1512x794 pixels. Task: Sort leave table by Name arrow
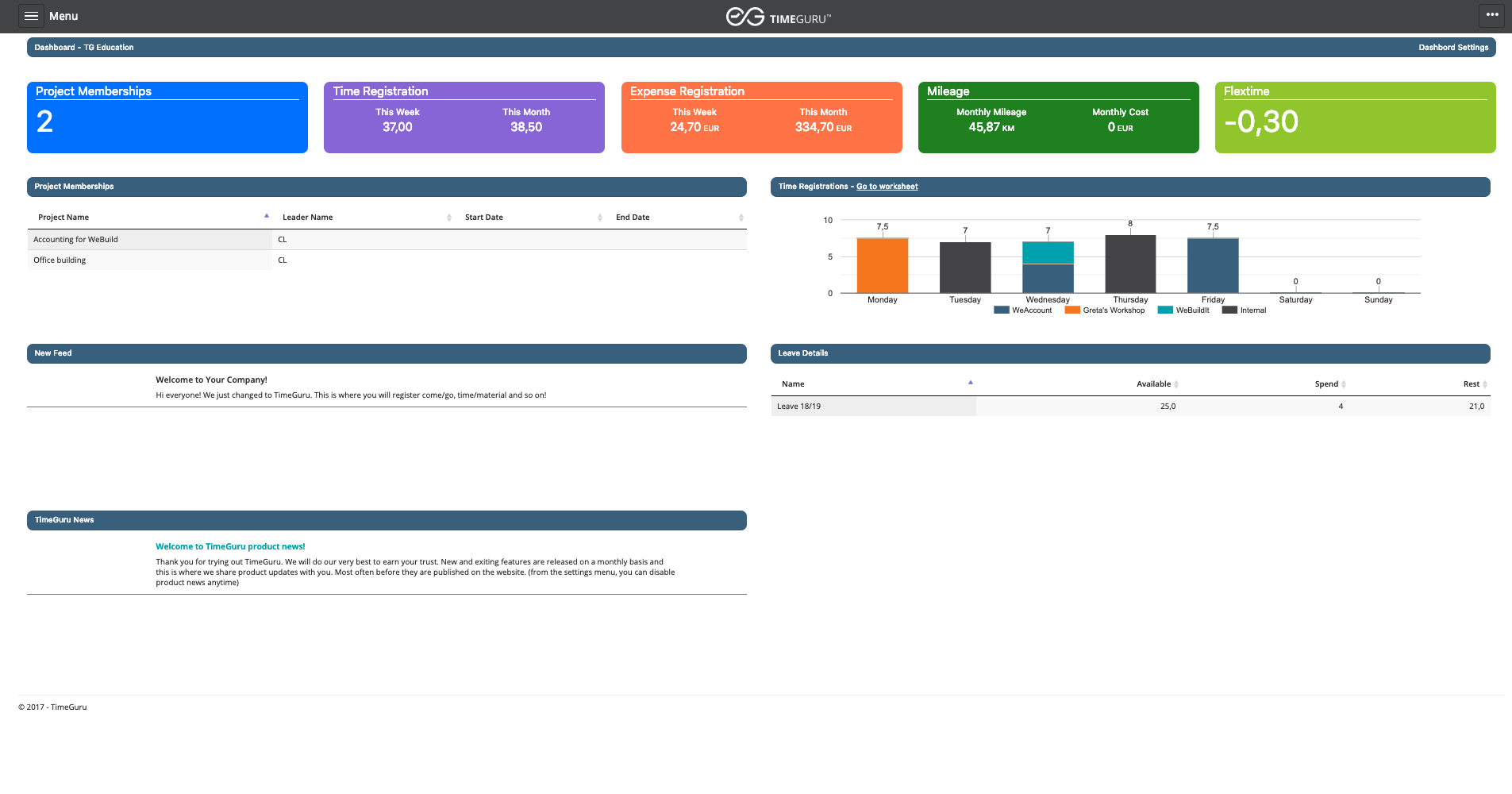[x=971, y=383]
